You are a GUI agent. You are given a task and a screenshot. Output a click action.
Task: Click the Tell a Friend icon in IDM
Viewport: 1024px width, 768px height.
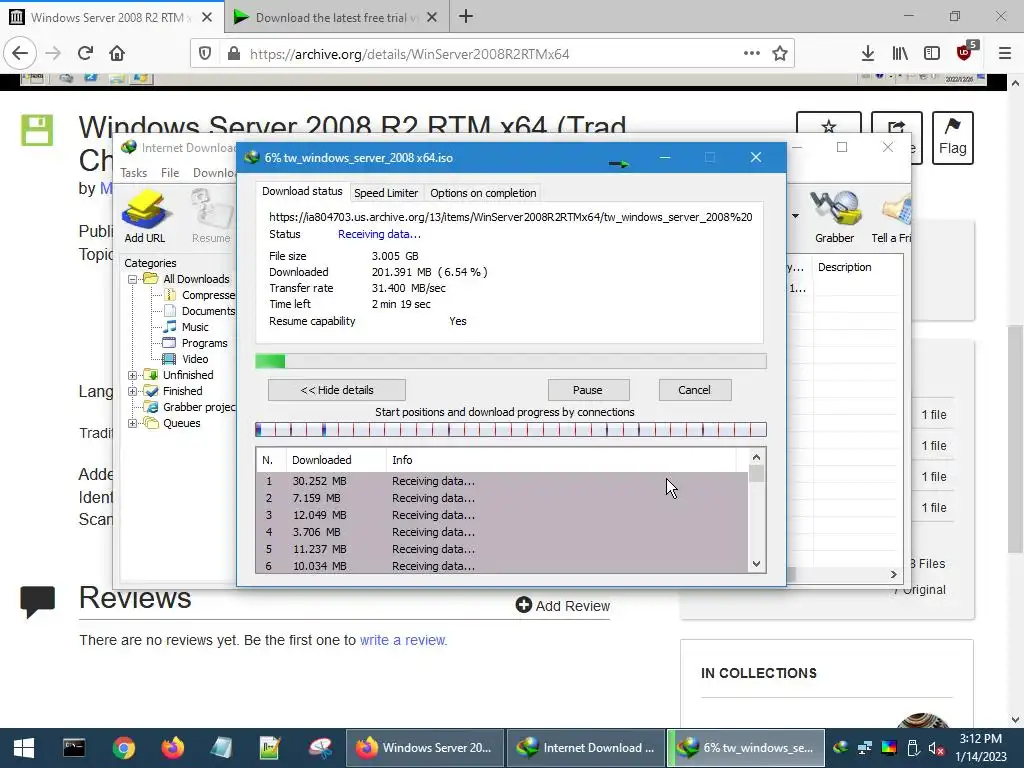coord(891,216)
